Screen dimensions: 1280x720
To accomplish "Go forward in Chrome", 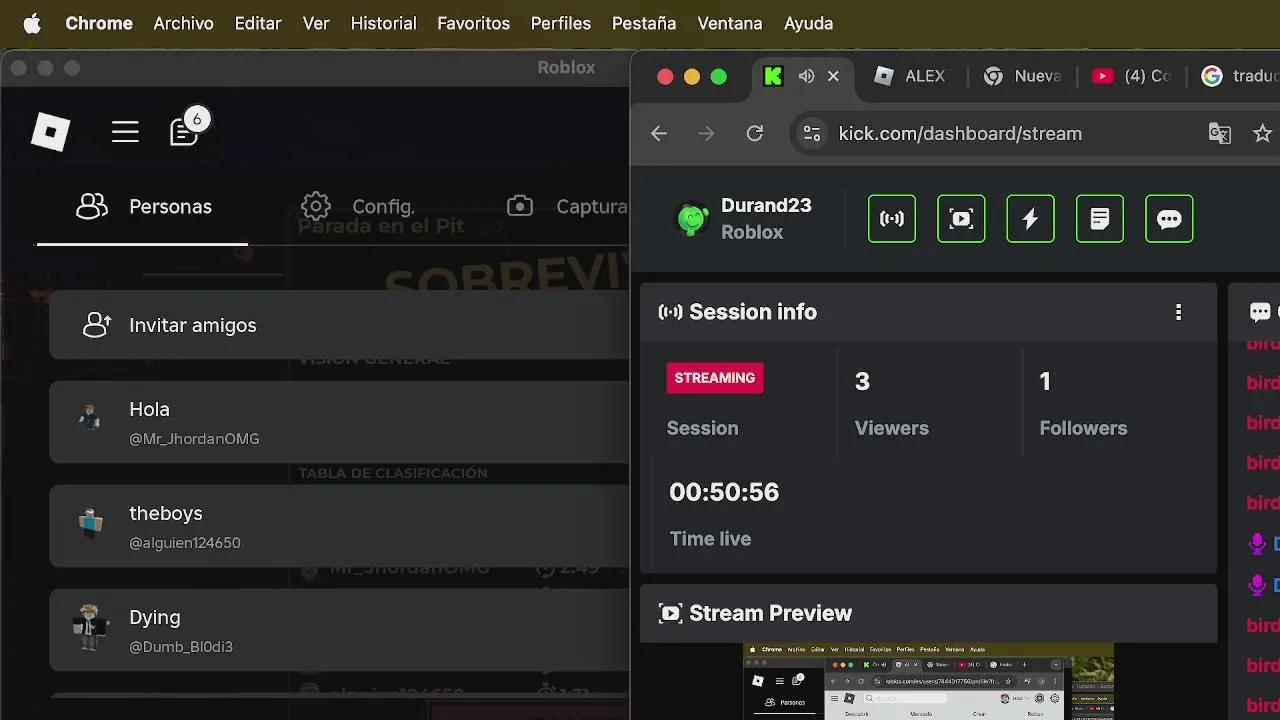I will click(706, 133).
